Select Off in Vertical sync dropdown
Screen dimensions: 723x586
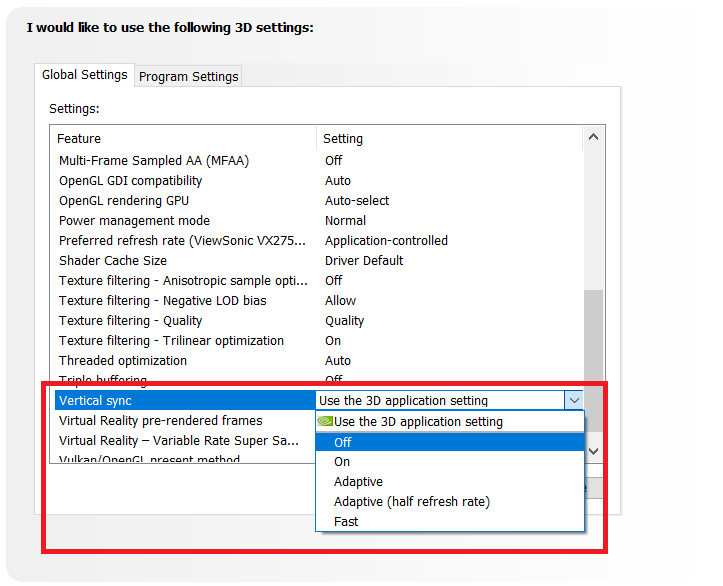tap(343, 442)
